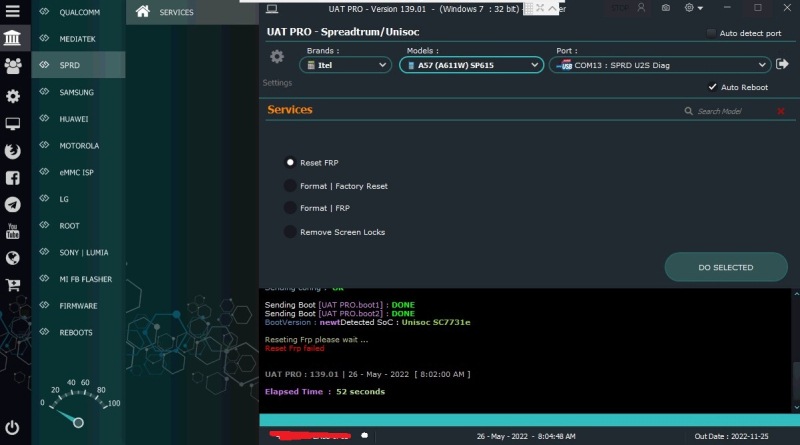Click the power icon in the sidebar
The image size is (800, 445).
tap(12, 427)
